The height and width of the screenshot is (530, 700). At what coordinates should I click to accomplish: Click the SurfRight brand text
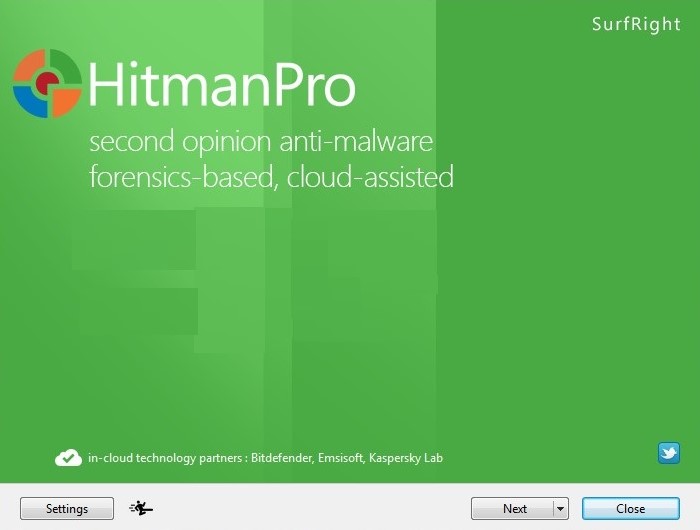636,24
